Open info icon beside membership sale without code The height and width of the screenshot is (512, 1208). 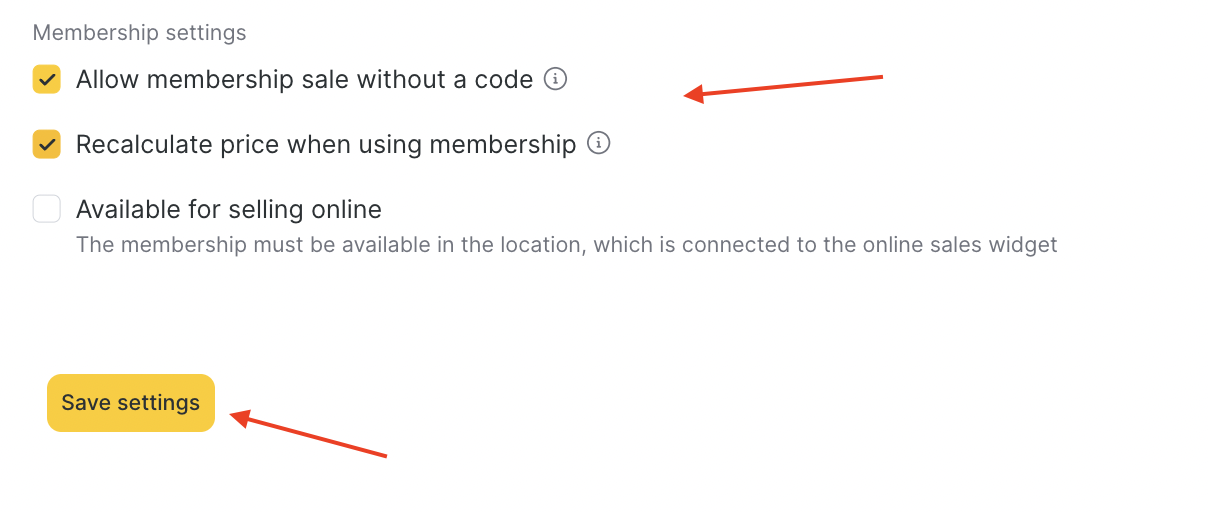[x=555, y=79]
